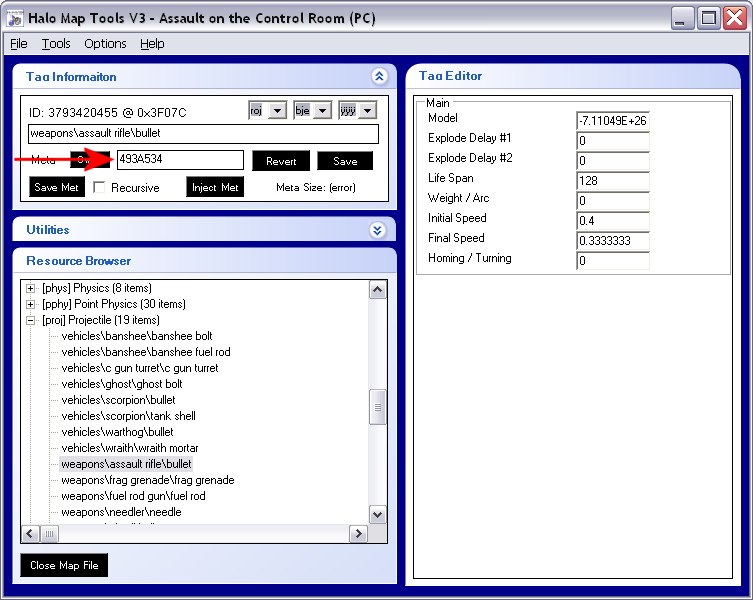Click the Homing / Turning value field
The image size is (753, 600).
tap(612, 260)
